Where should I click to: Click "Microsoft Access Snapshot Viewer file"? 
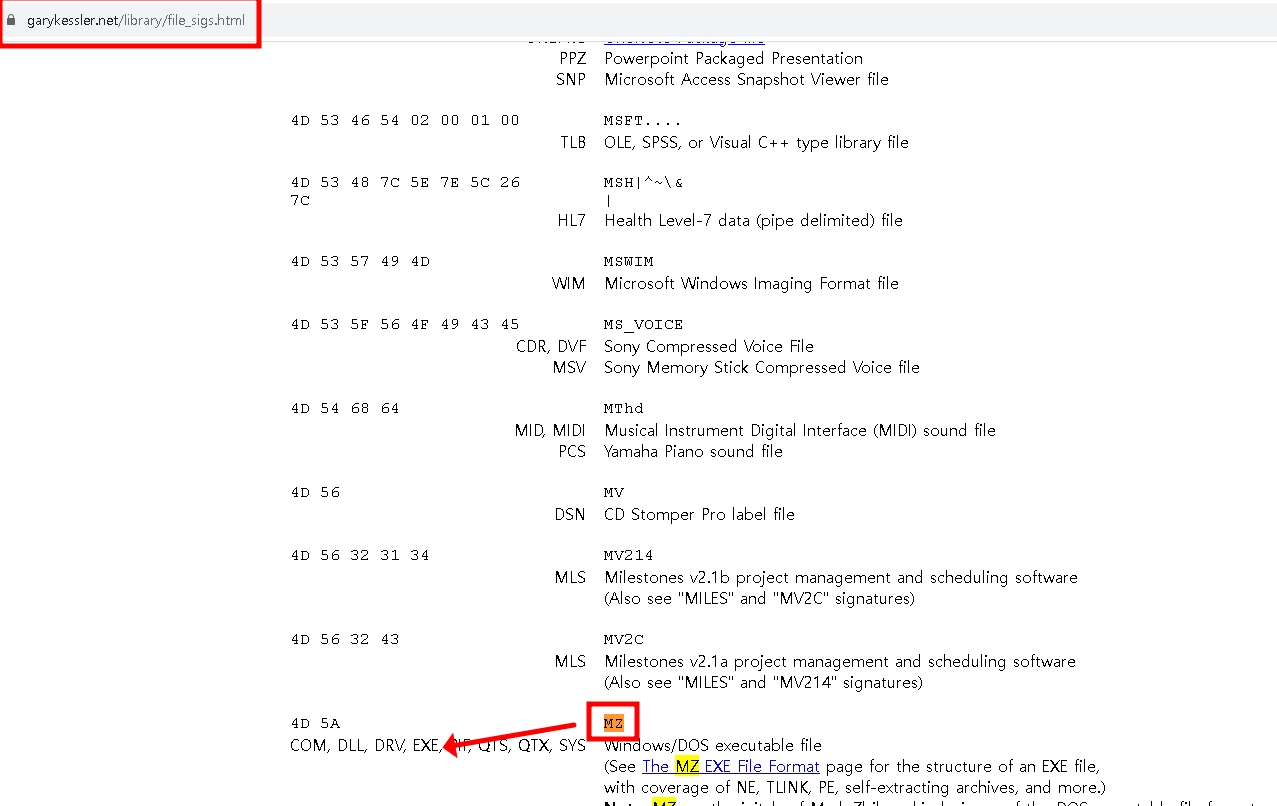pos(746,79)
